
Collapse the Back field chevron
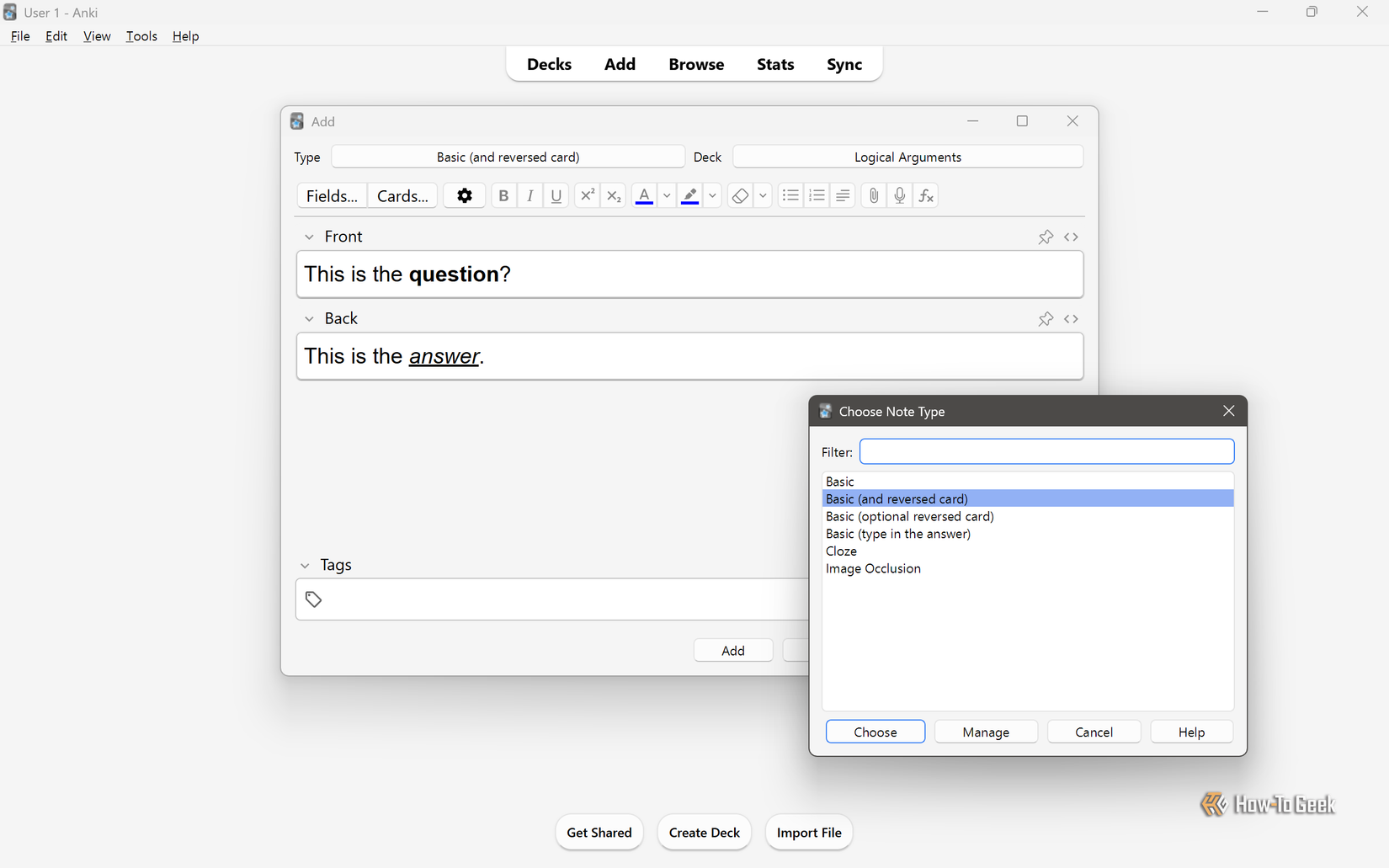309,318
